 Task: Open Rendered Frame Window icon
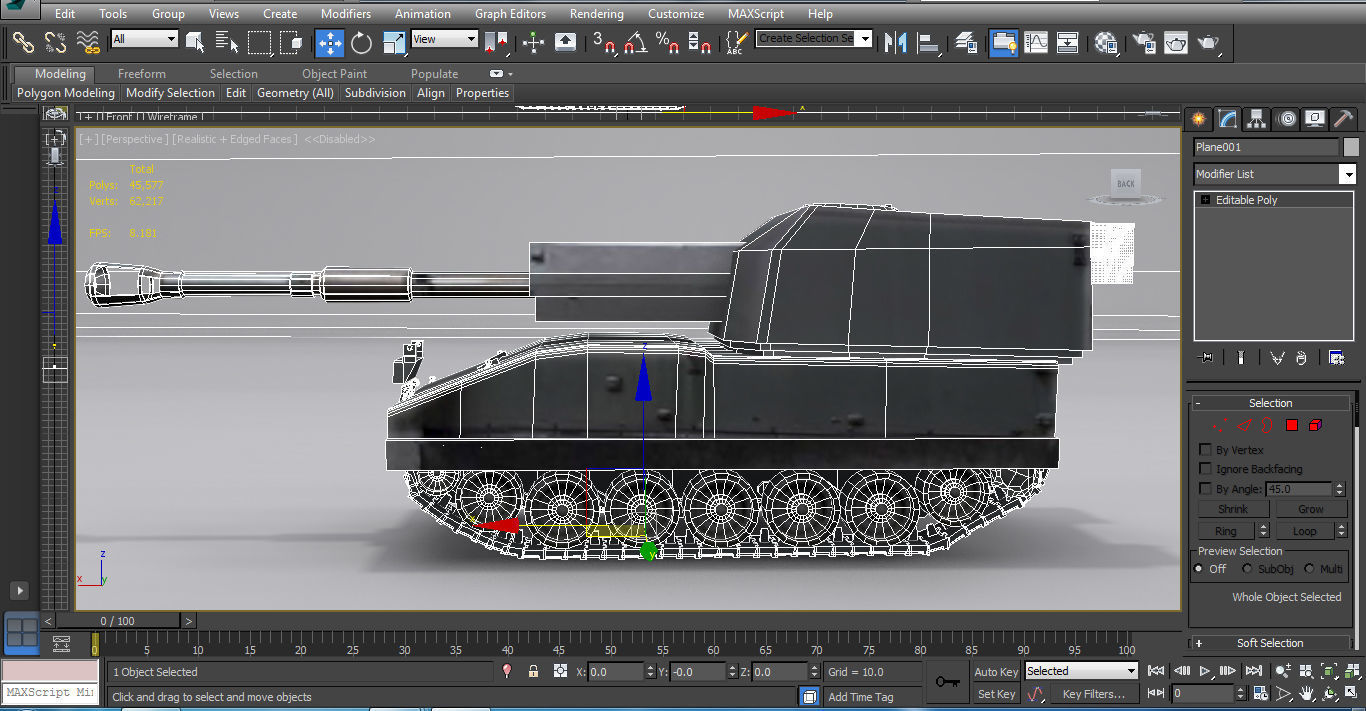[x=1176, y=42]
